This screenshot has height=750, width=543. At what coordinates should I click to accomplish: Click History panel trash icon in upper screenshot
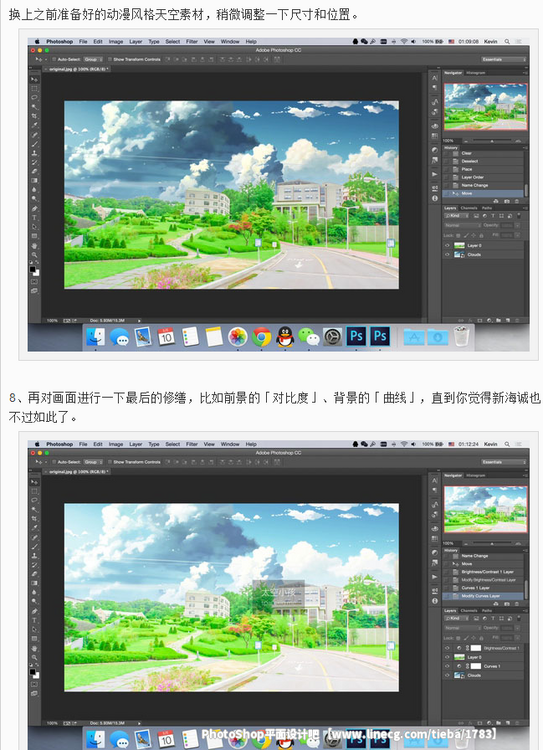(517, 201)
